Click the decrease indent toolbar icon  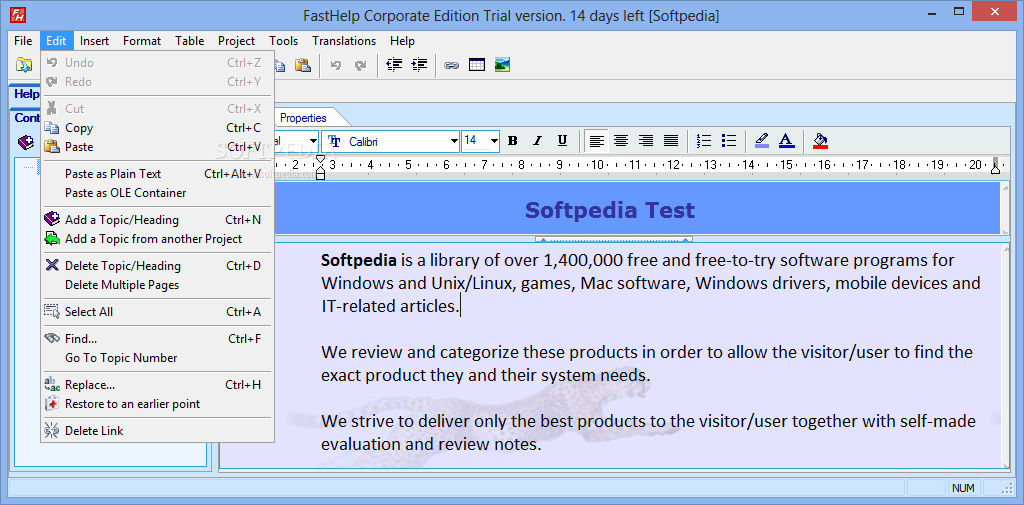(x=394, y=65)
